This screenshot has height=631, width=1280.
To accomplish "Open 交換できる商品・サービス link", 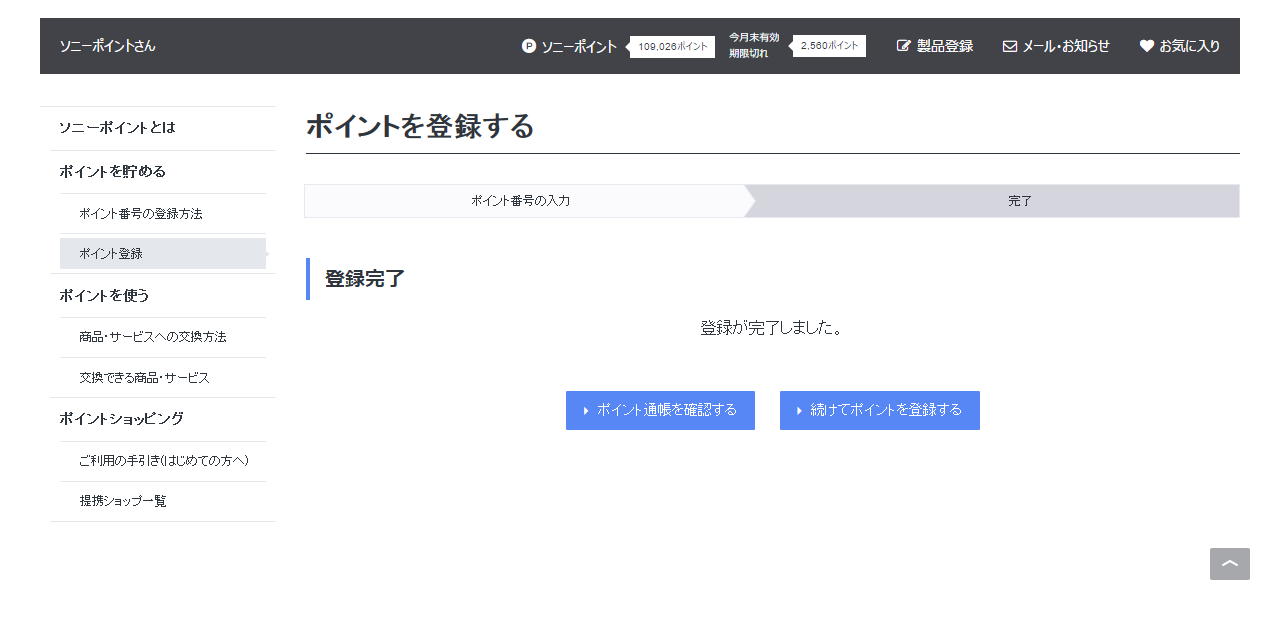I will click(144, 378).
